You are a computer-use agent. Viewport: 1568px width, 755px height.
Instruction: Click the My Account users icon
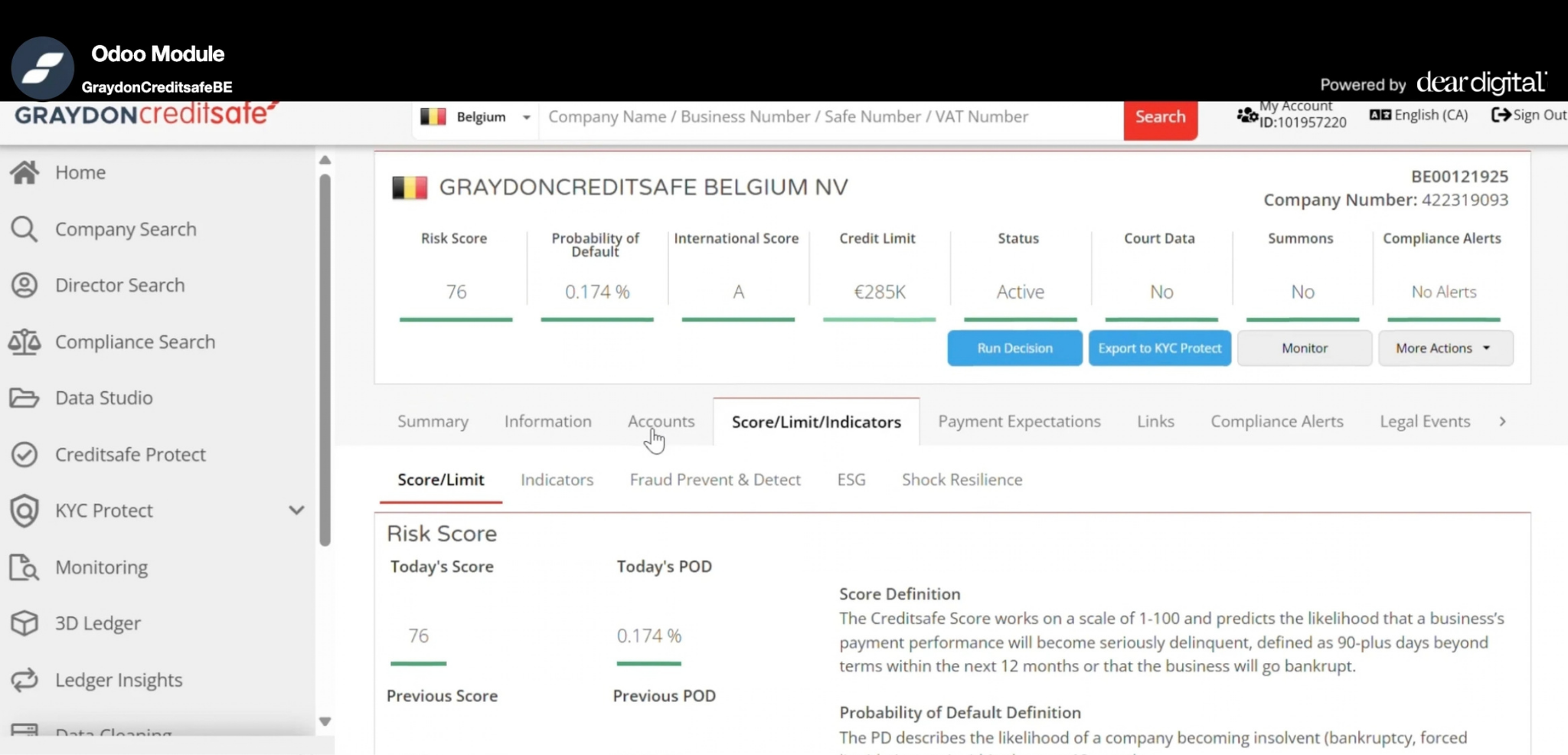point(1247,116)
